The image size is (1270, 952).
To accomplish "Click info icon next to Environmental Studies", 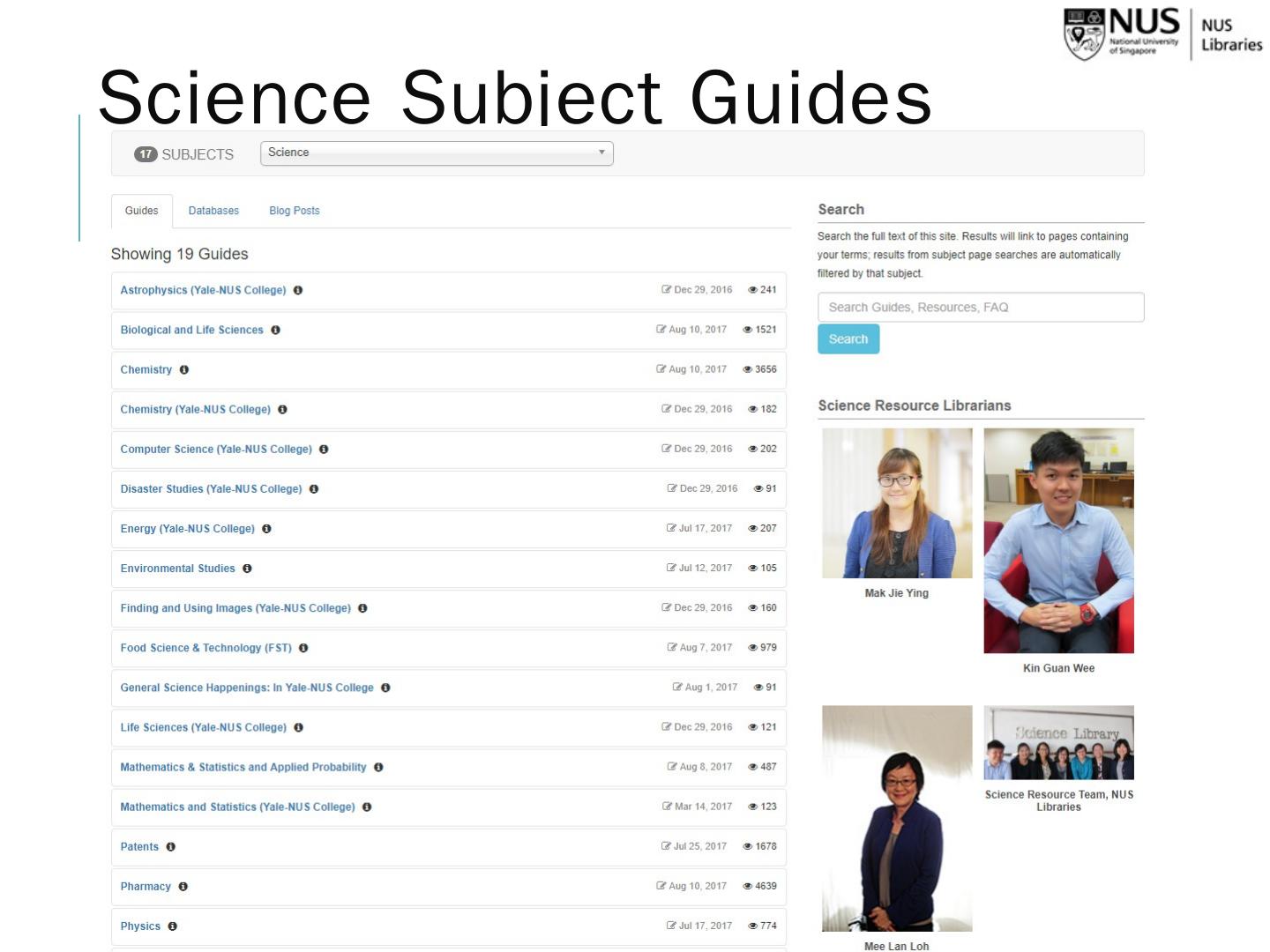I will (x=247, y=569).
